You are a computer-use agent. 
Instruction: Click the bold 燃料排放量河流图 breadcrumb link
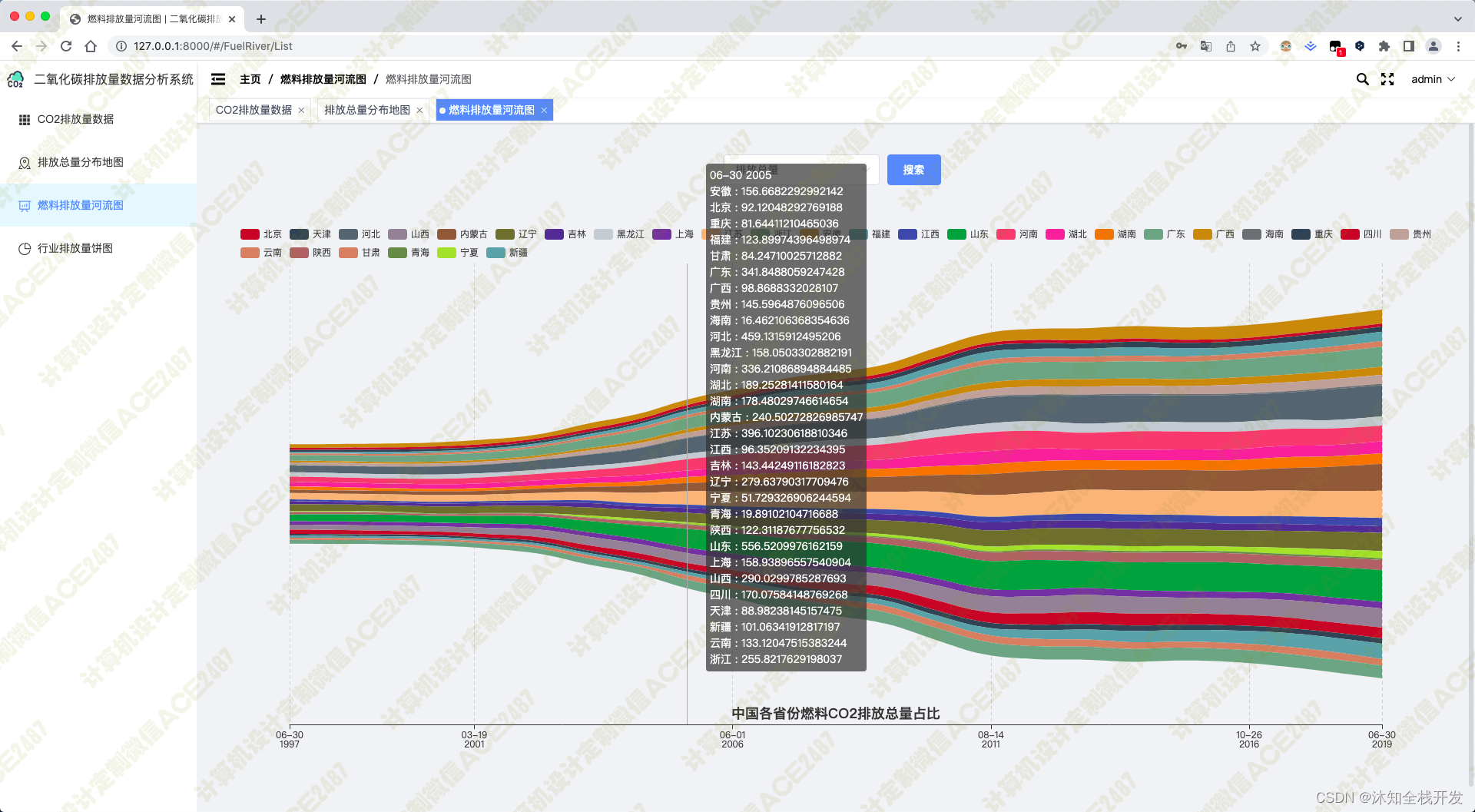pos(323,79)
